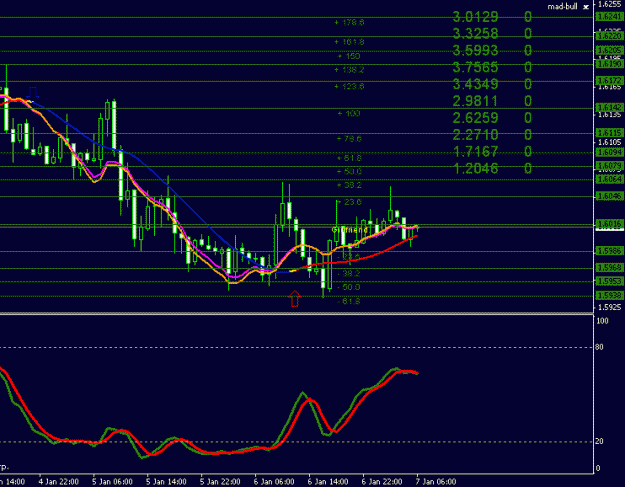
Task: Click the 4 Jan 22:00 time label
Action: pyautogui.click(x=59, y=482)
